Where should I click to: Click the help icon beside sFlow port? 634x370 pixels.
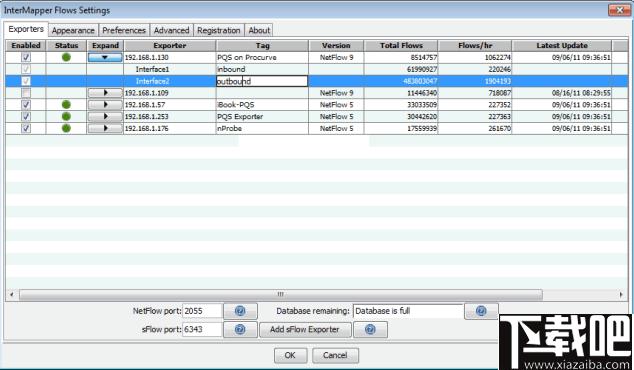[240, 329]
